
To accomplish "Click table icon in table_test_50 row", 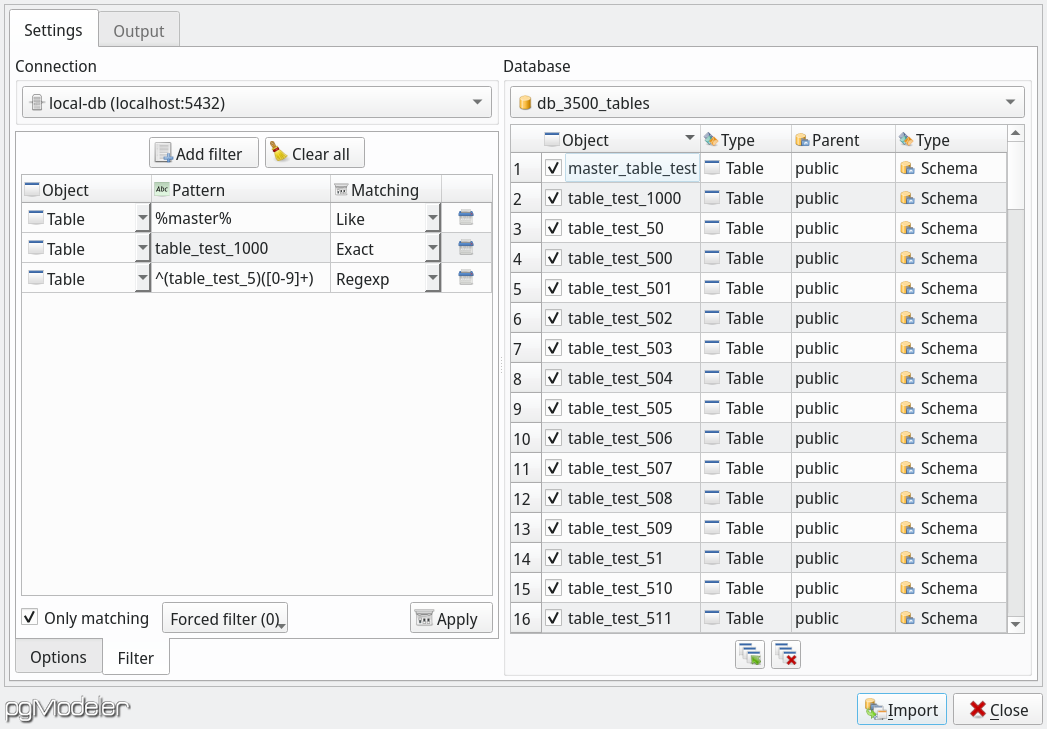I will tap(712, 228).
